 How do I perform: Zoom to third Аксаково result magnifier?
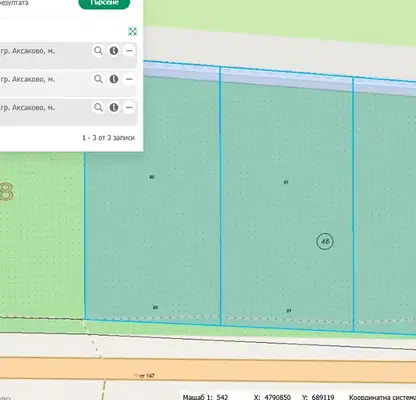tap(98, 107)
